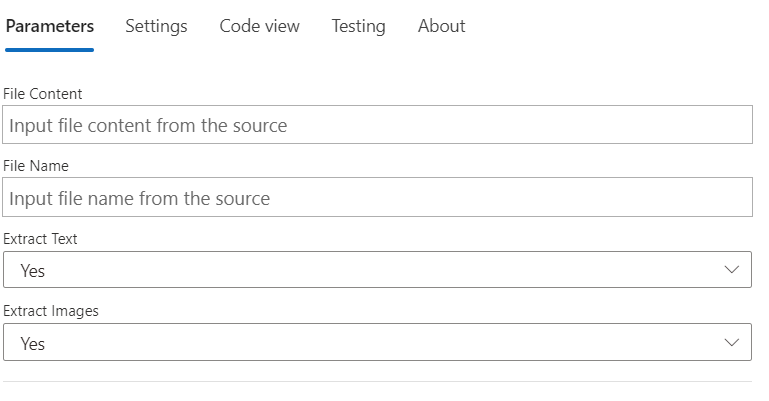Select the 'Yes' value under Extract Text
Image resolution: width=769 pixels, height=401 pixels.
click(x=33, y=271)
